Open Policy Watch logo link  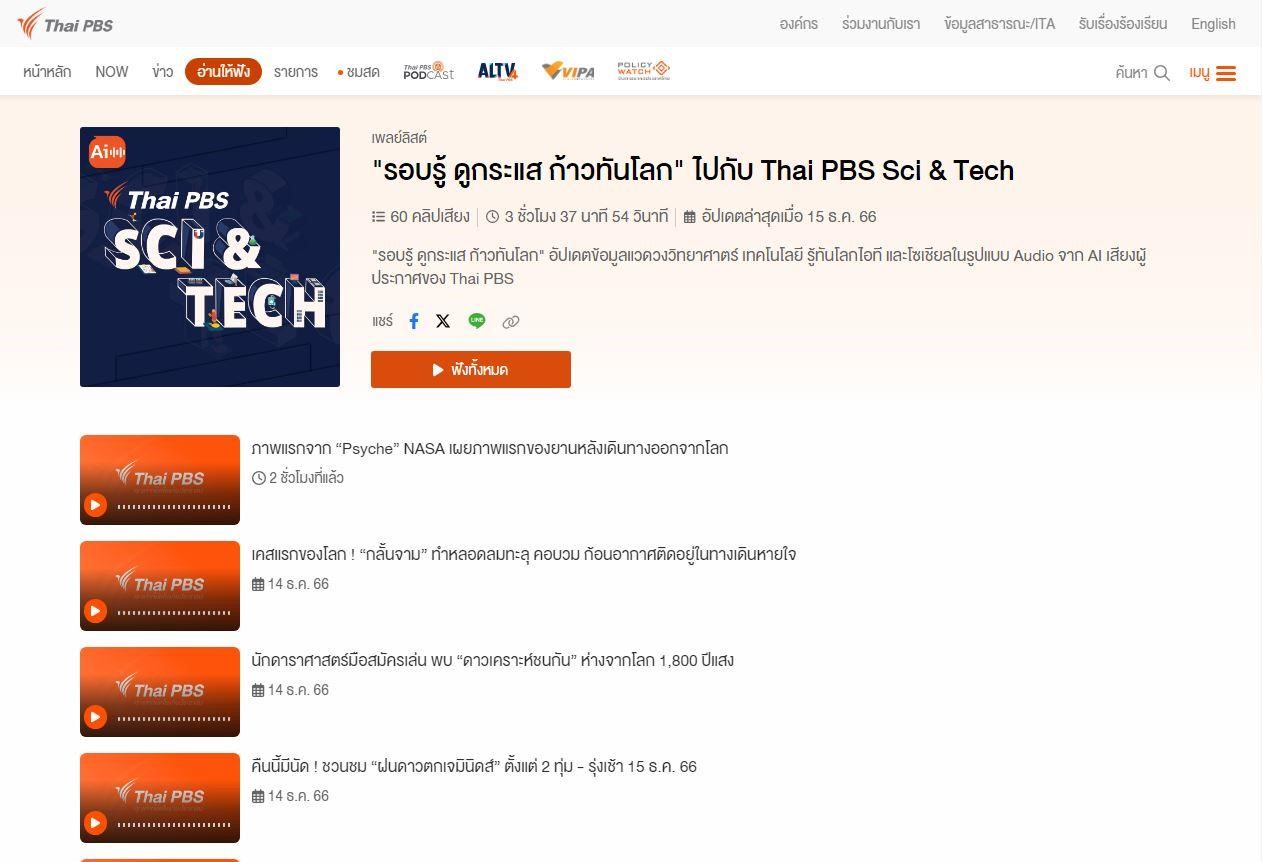tap(643, 71)
